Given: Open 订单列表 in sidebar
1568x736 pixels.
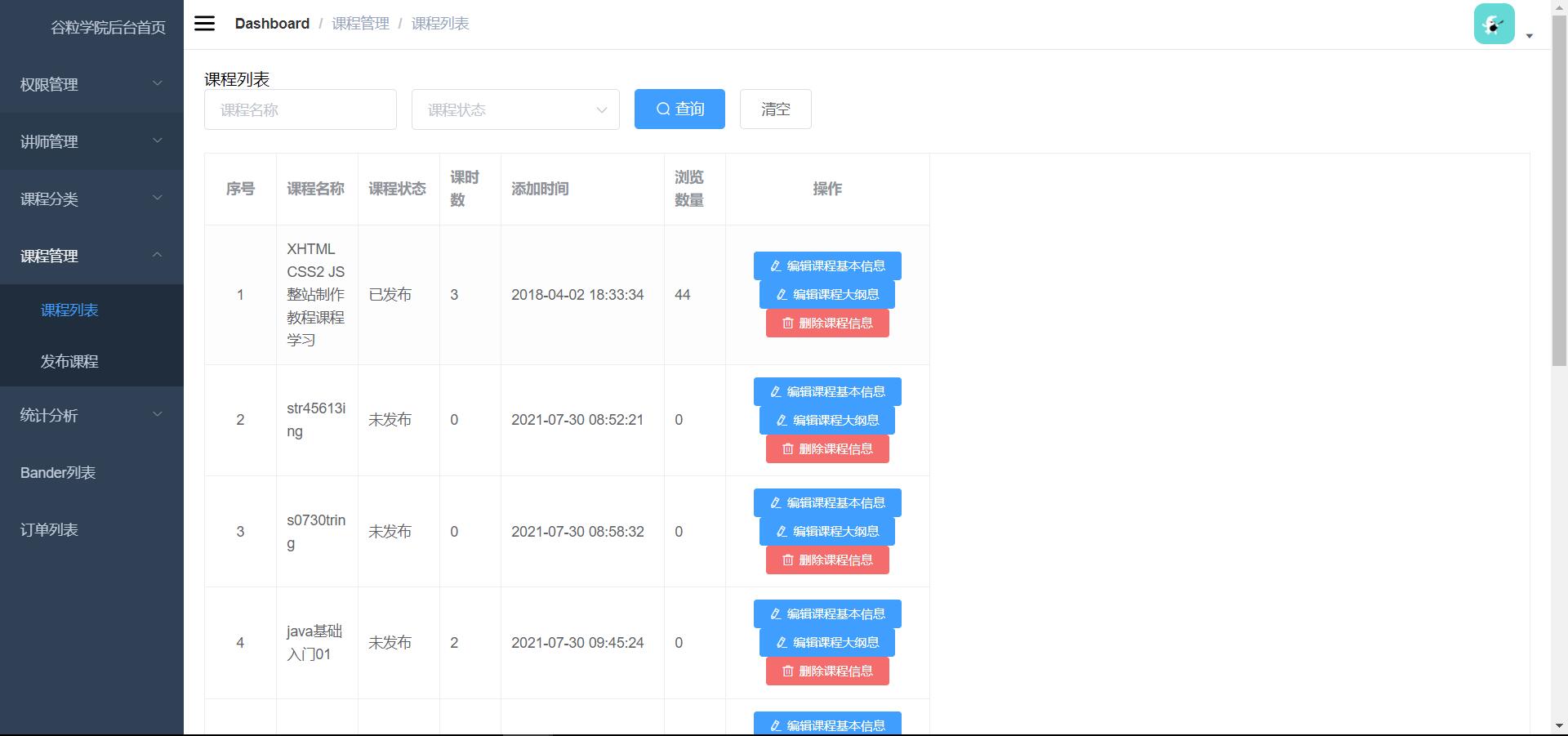Looking at the screenshot, I should (x=91, y=529).
